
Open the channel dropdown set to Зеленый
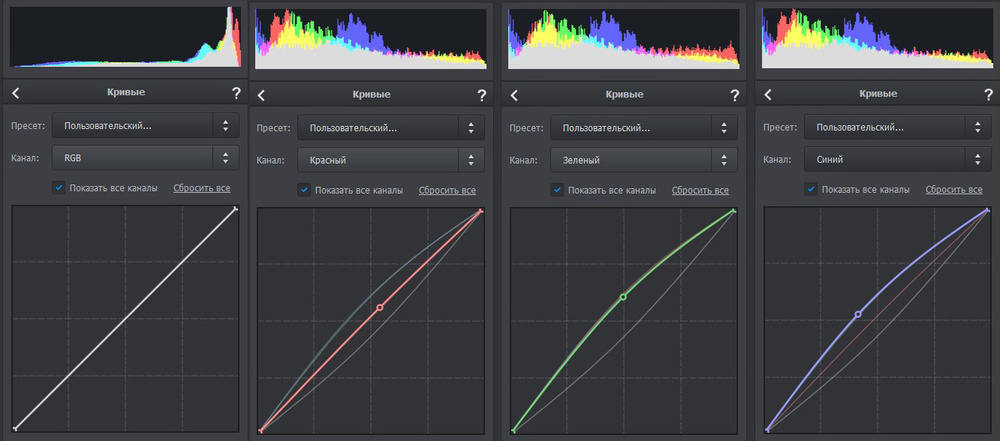point(644,159)
